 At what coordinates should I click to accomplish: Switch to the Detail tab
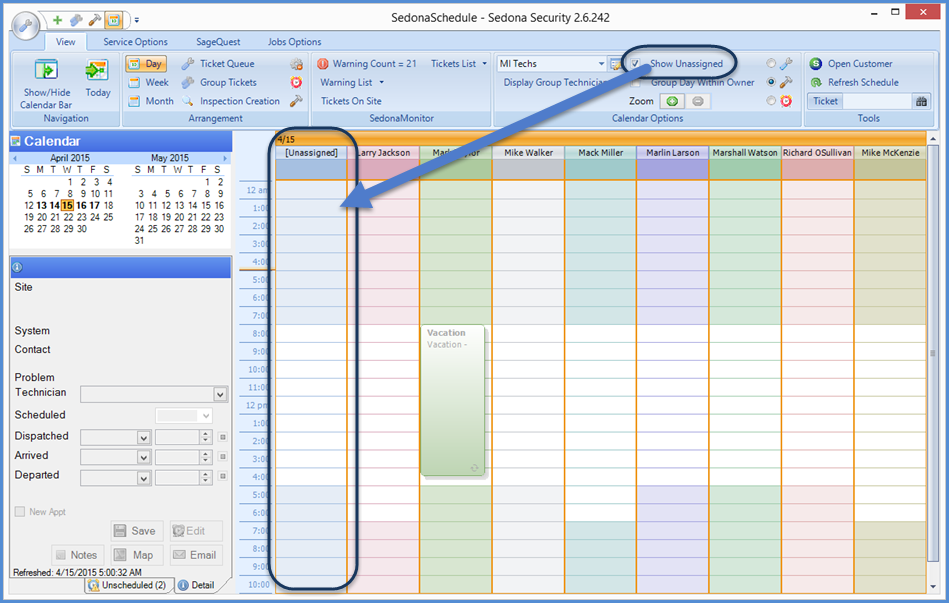(197, 585)
